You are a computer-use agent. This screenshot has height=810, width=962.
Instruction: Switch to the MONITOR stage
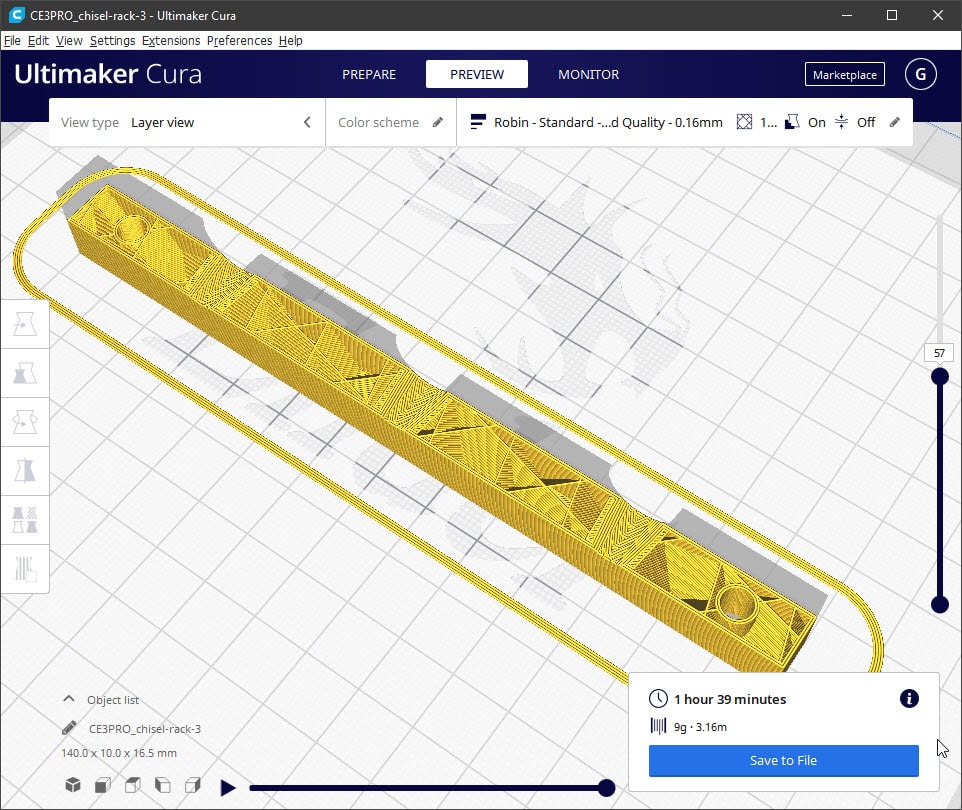[x=588, y=74]
